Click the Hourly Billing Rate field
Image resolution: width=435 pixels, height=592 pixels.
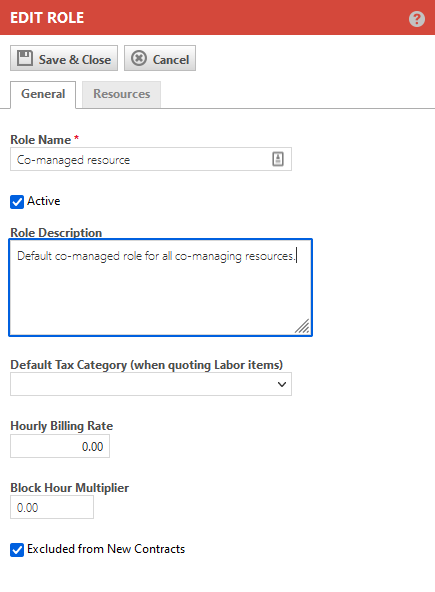[60, 446]
